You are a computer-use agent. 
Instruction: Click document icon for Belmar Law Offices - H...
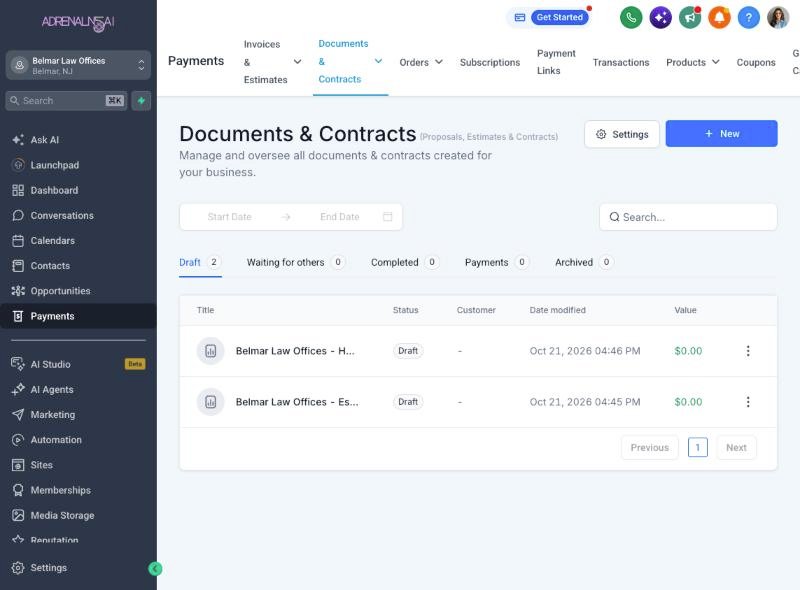click(211, 351)
